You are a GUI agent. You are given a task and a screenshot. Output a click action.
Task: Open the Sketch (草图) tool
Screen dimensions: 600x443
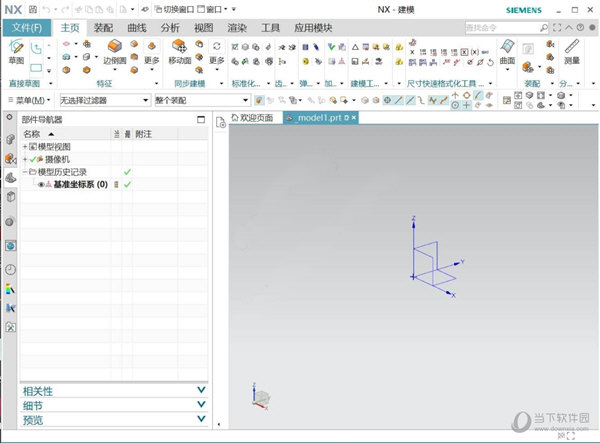tap(16, 51)
